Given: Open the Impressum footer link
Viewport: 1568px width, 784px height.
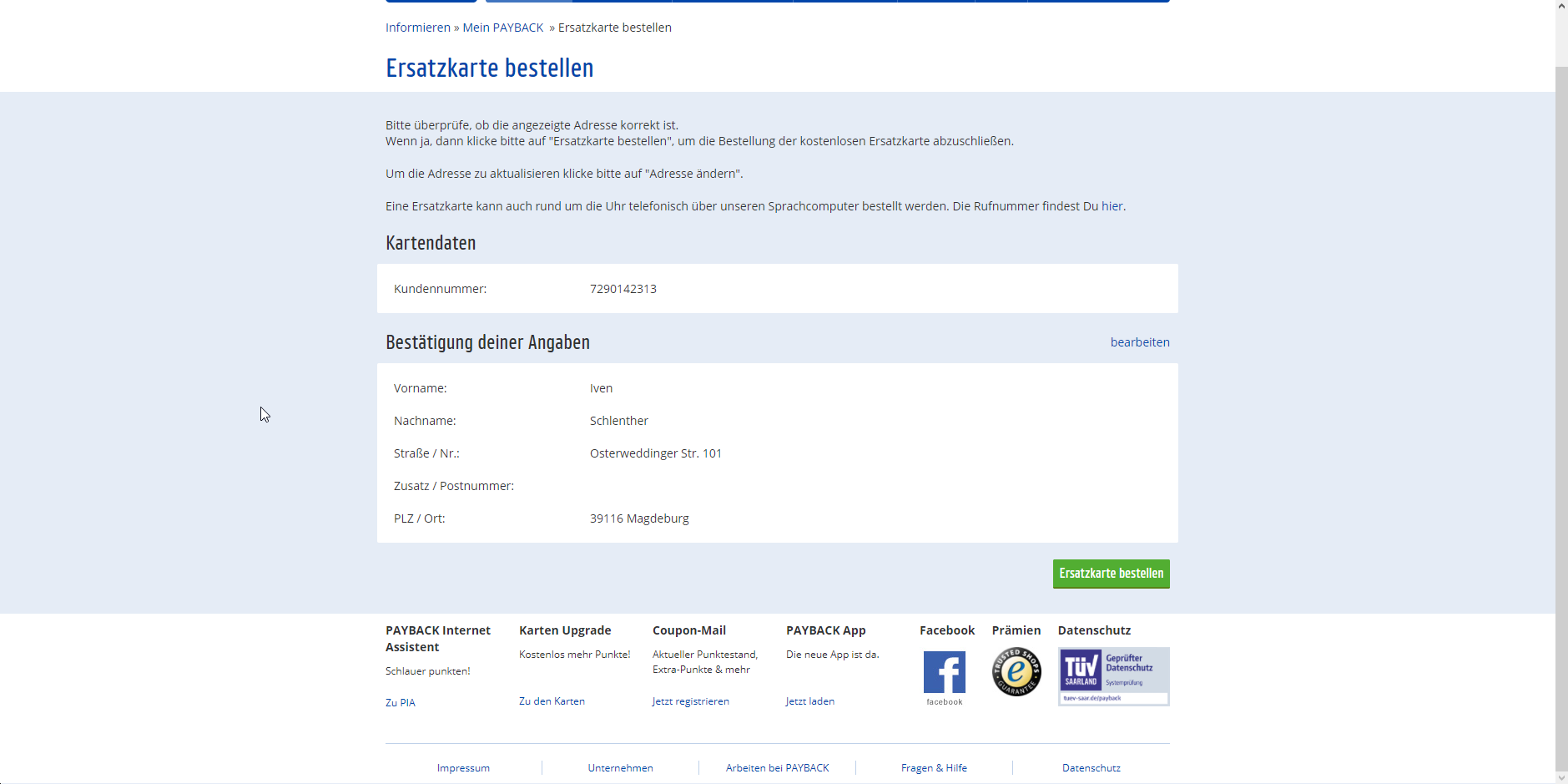Looking at the screenshot, I should pos(463,768).
